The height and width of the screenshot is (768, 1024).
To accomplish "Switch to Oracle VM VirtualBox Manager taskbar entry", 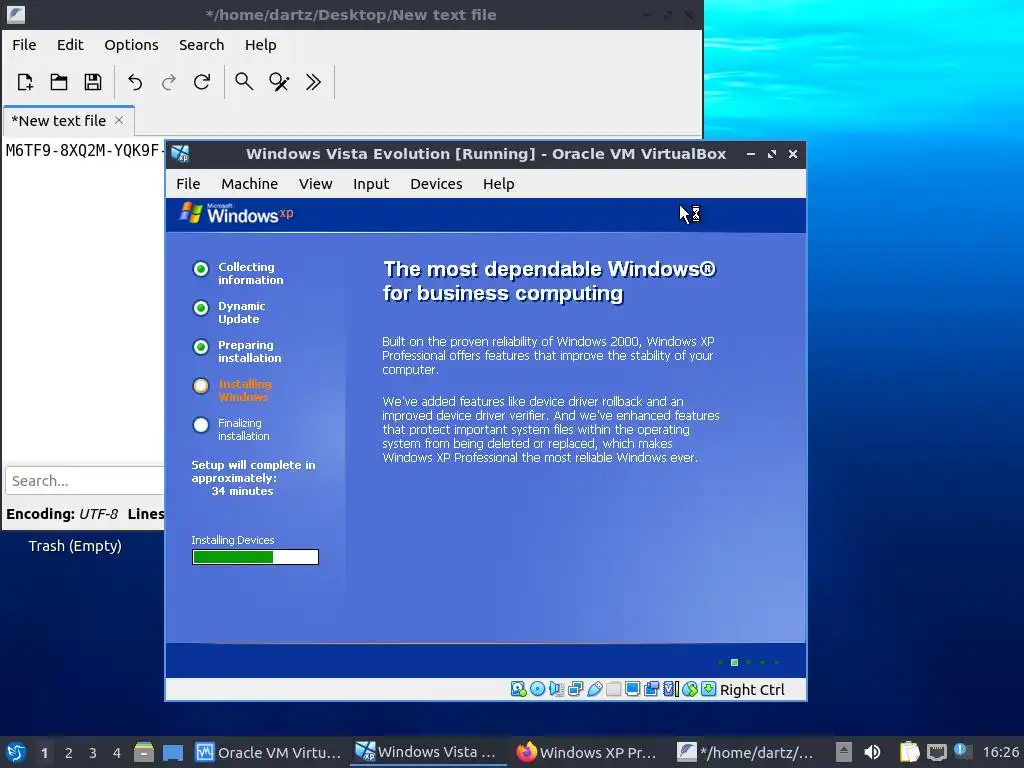I will point(268,752).
